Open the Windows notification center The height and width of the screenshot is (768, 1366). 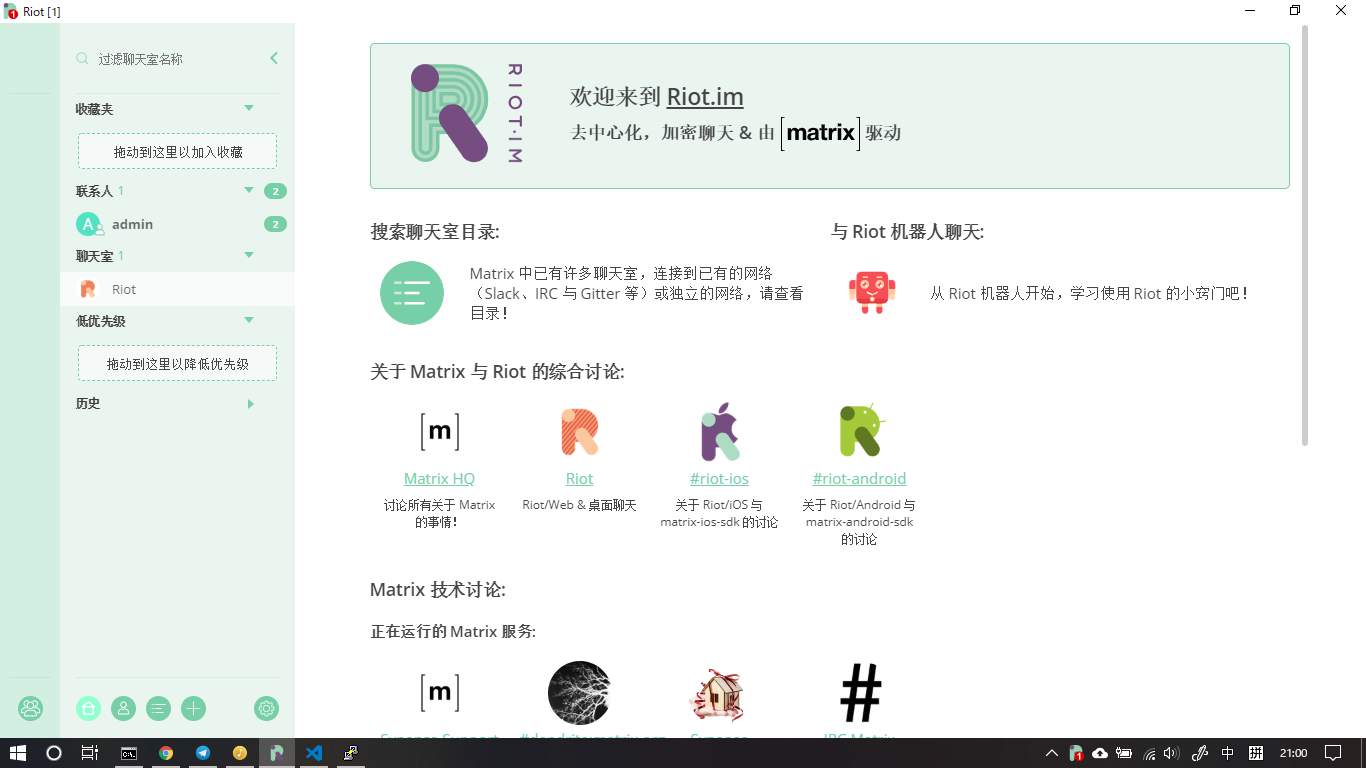(x=1333, y=753)
